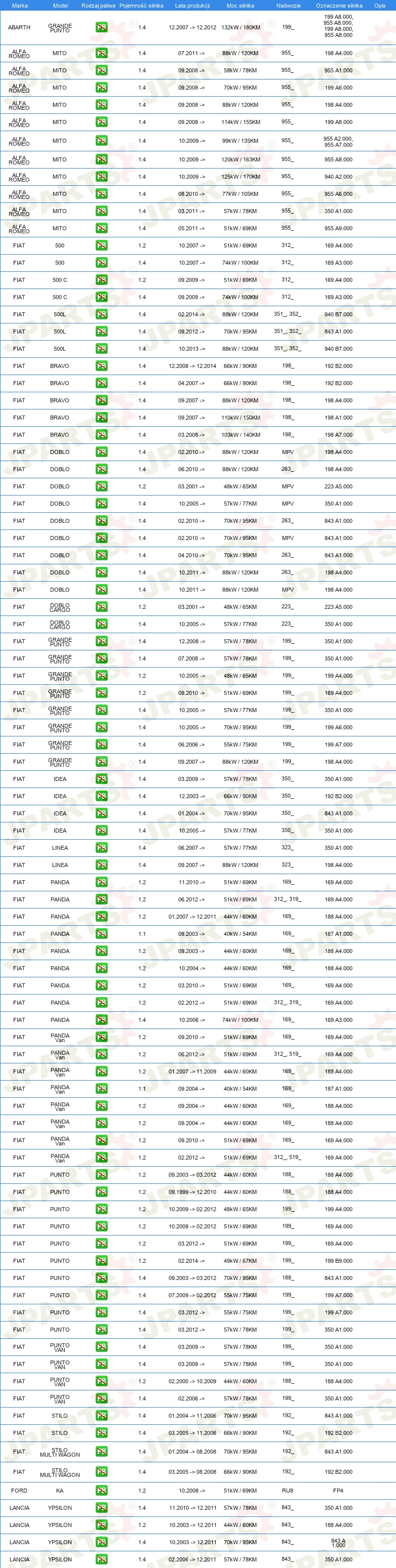Select the FP4 engine code cell

pos(338,1491)
